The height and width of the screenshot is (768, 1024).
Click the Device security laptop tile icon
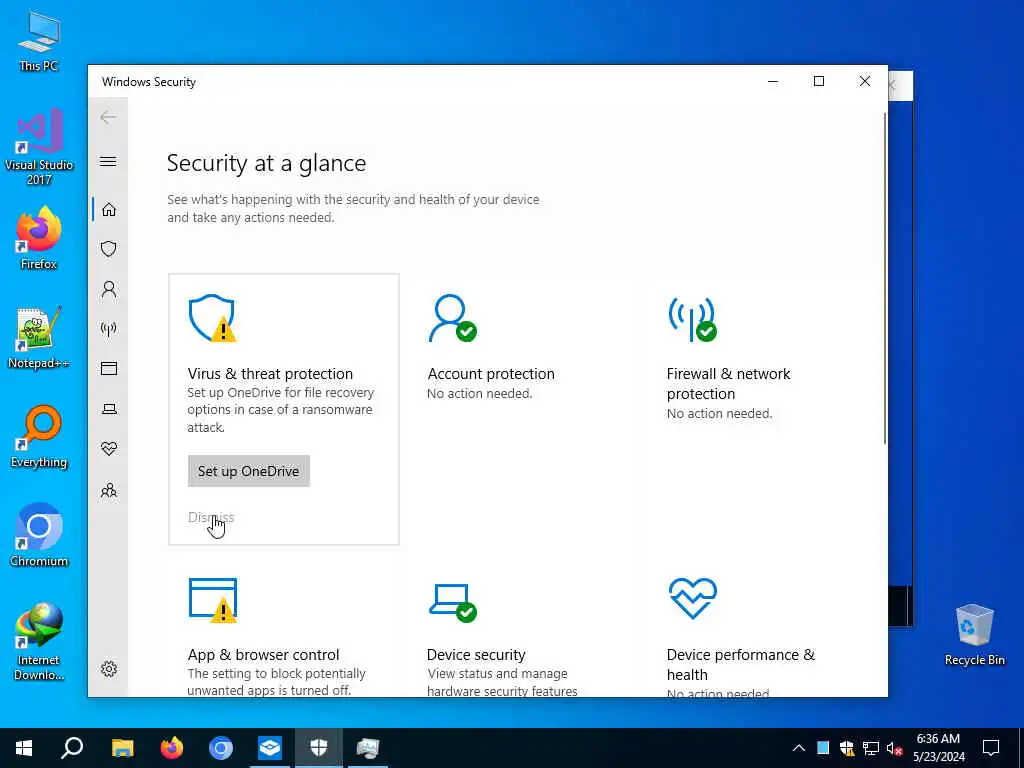tap(453, 602)
